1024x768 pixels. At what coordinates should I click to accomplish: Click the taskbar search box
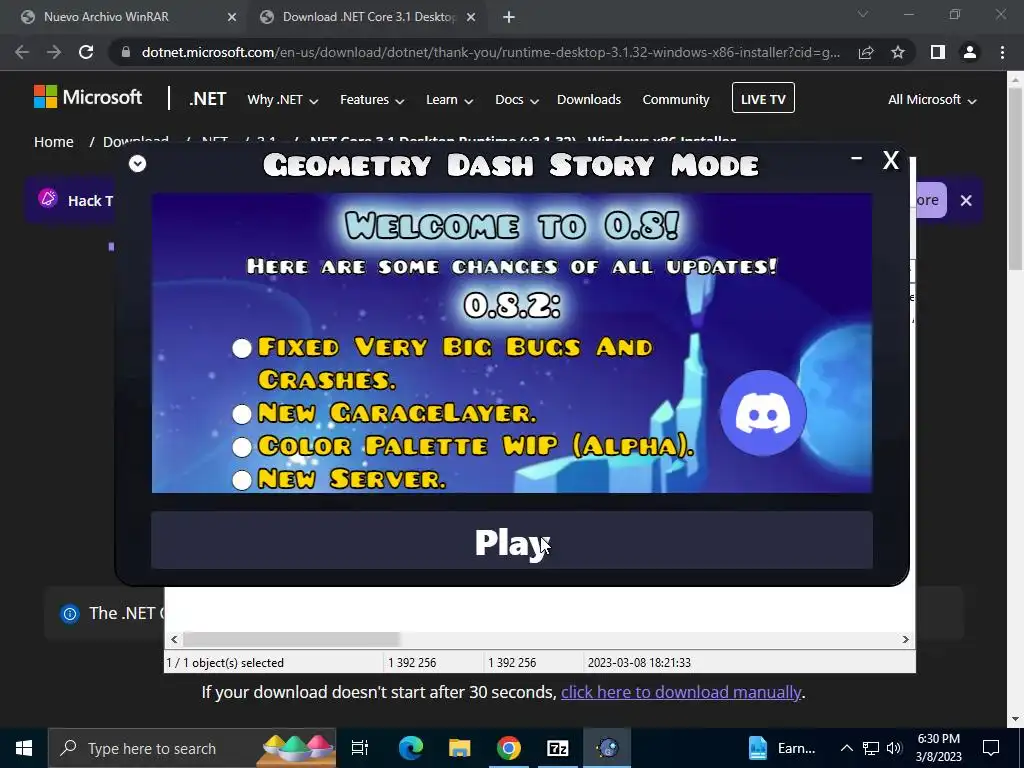(192, 748)
